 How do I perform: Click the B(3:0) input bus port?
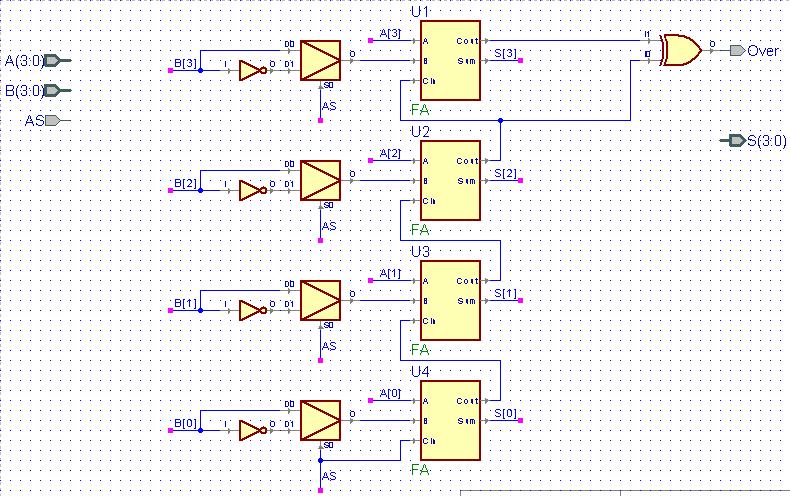coord(58,91)
